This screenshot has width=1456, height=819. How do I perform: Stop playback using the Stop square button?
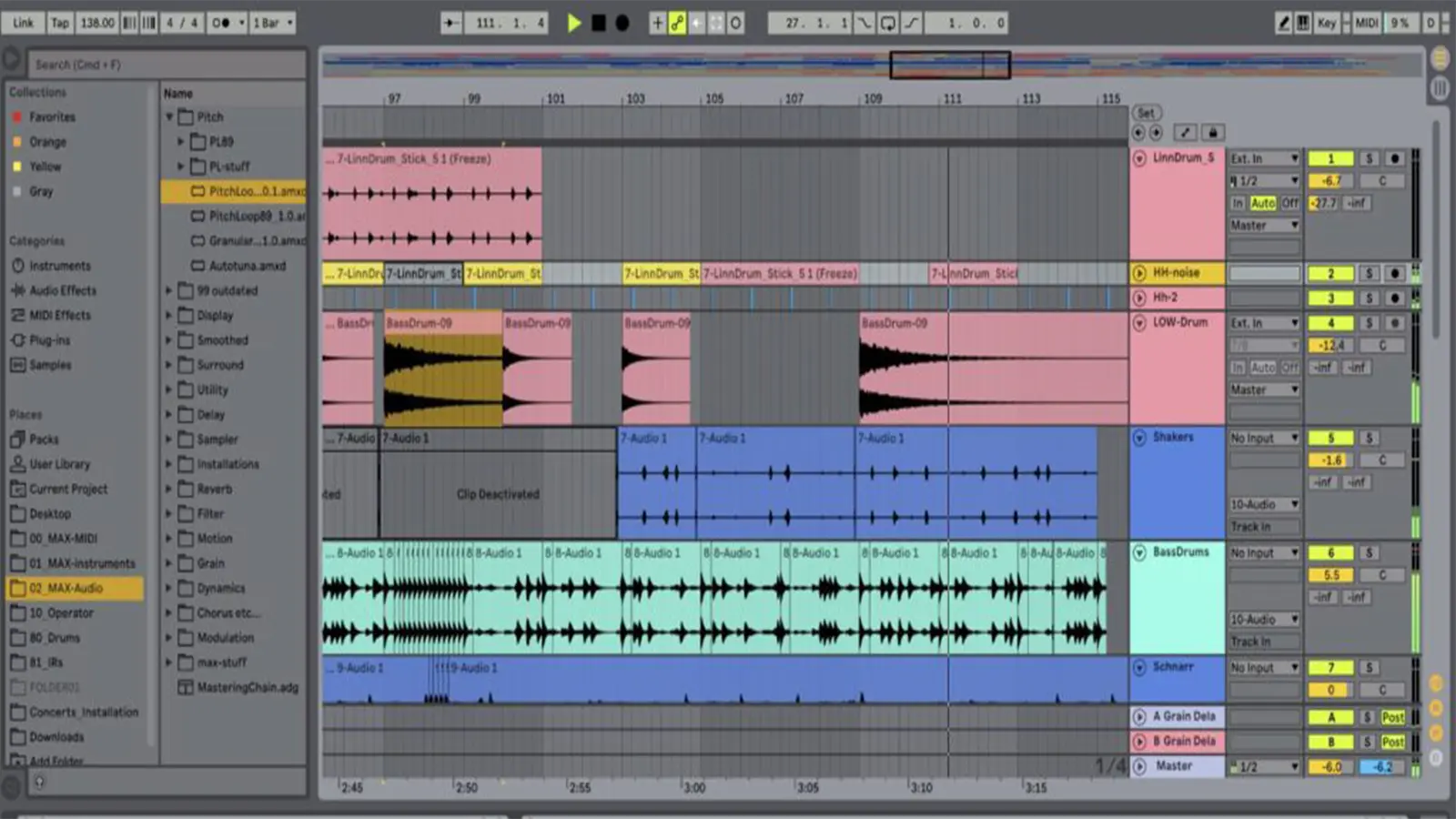click(x=598, y=23)
